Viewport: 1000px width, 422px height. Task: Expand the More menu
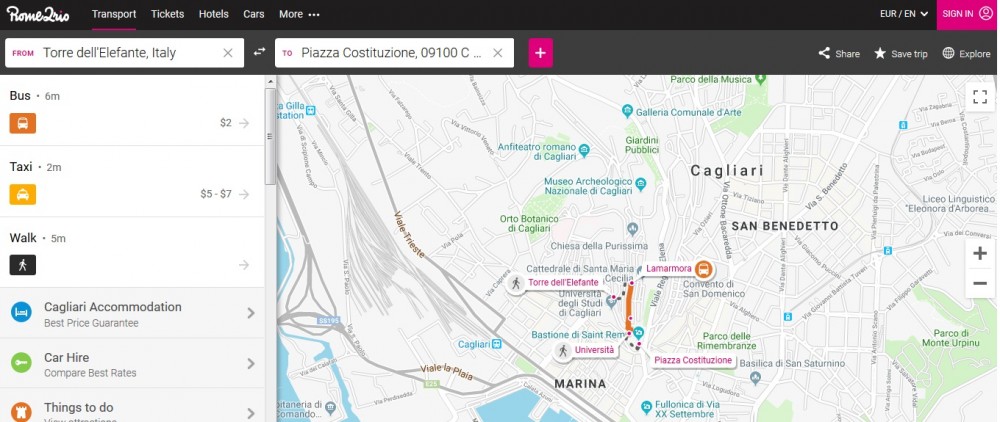click(x=299, y=14)
